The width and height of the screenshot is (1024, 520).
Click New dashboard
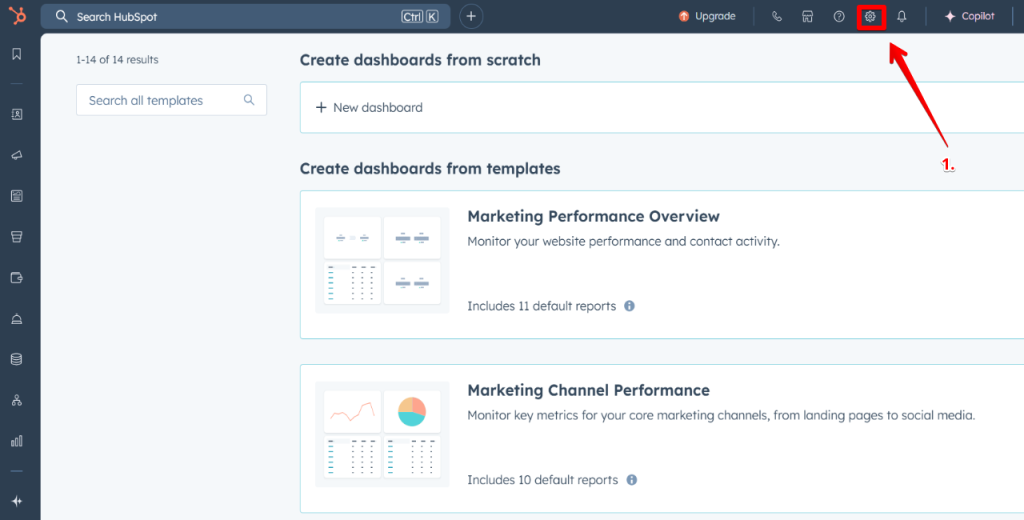point(369,107)
